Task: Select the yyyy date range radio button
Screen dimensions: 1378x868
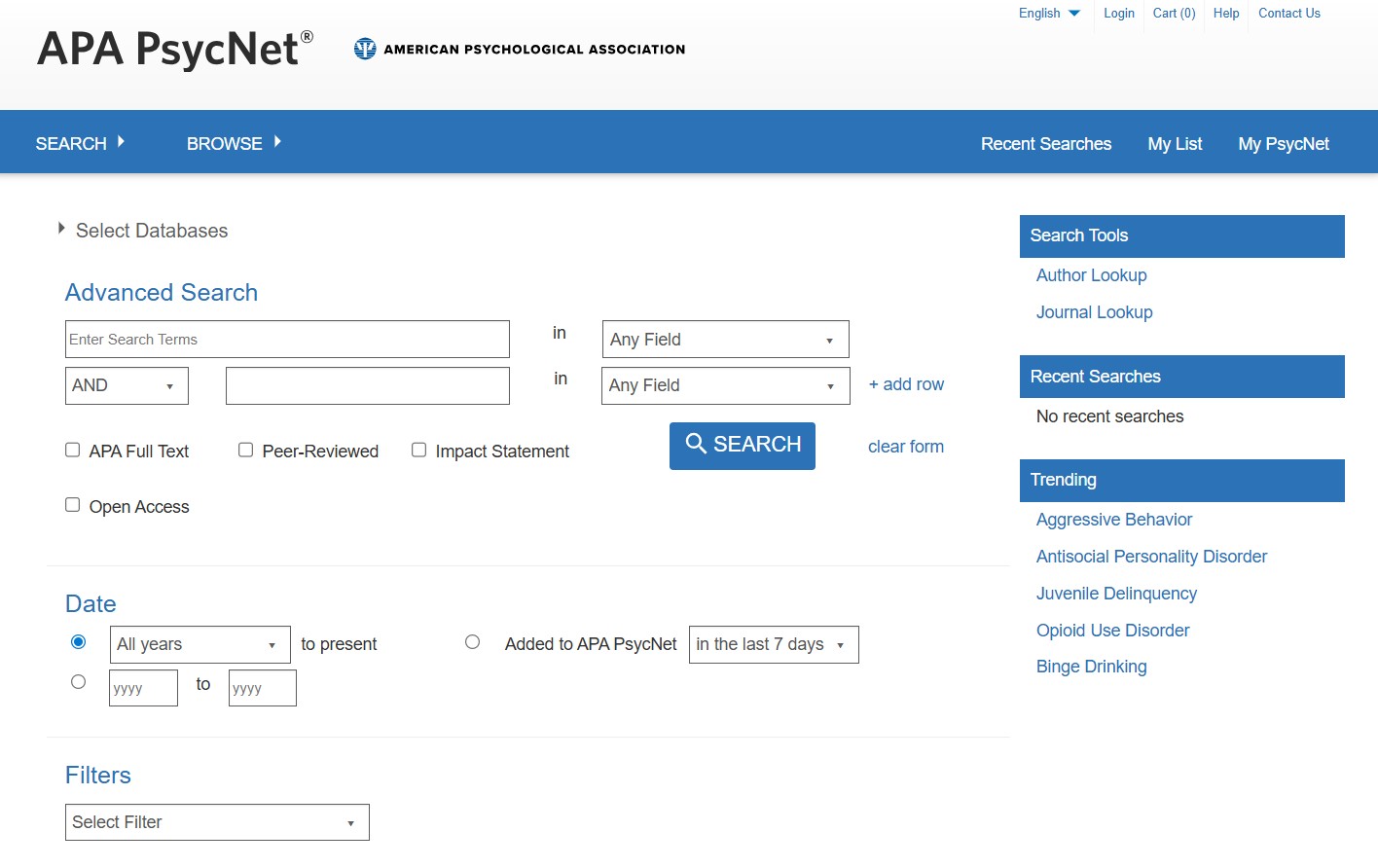Action: click(79, 682)
